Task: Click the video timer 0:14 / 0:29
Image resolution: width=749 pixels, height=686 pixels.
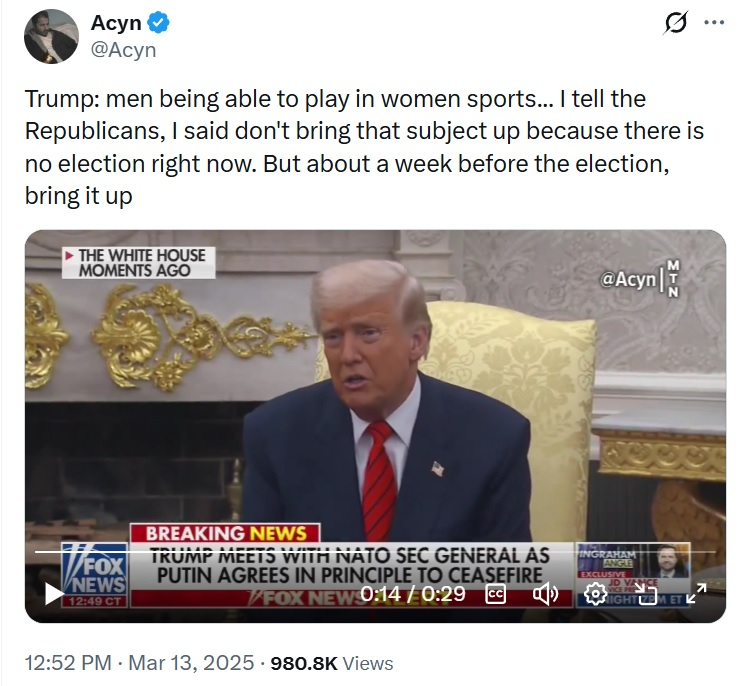Action: click(413, 594)
